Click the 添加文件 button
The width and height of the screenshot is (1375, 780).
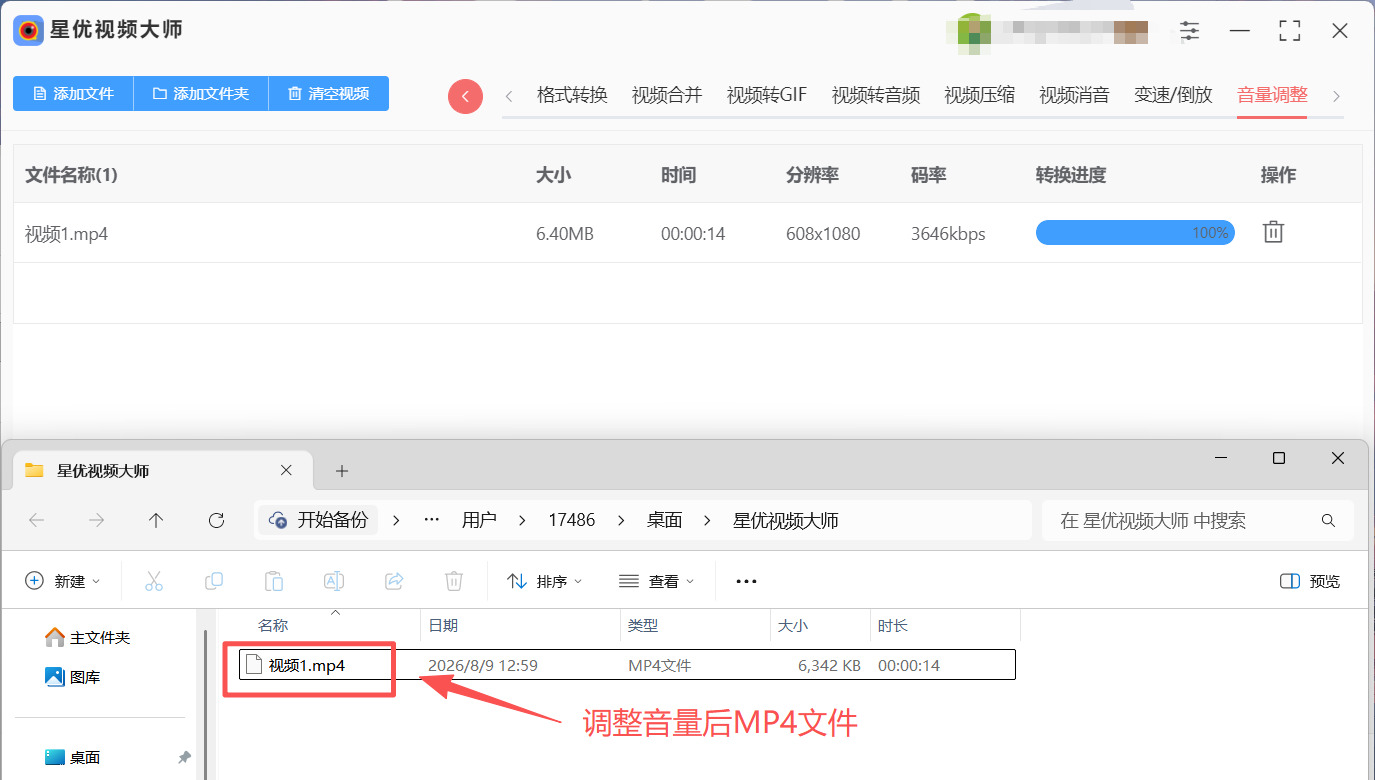[x=73, y=94]
